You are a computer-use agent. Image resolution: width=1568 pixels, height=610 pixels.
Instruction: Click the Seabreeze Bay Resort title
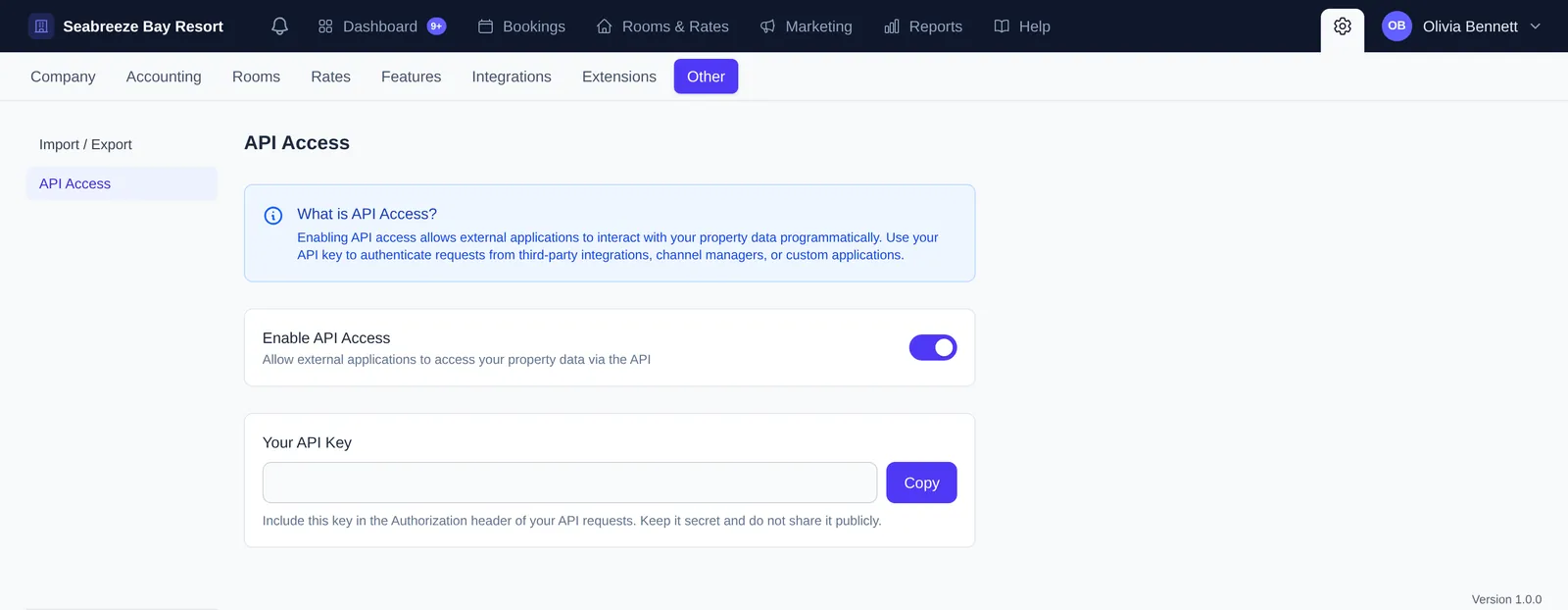point(143,26)
